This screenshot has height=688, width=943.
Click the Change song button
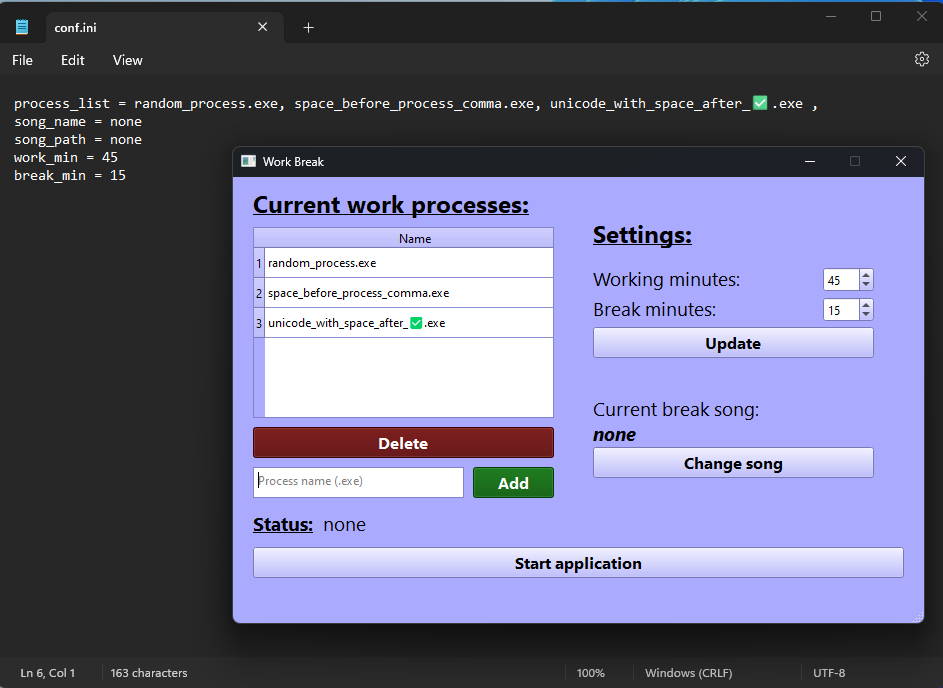733,463
